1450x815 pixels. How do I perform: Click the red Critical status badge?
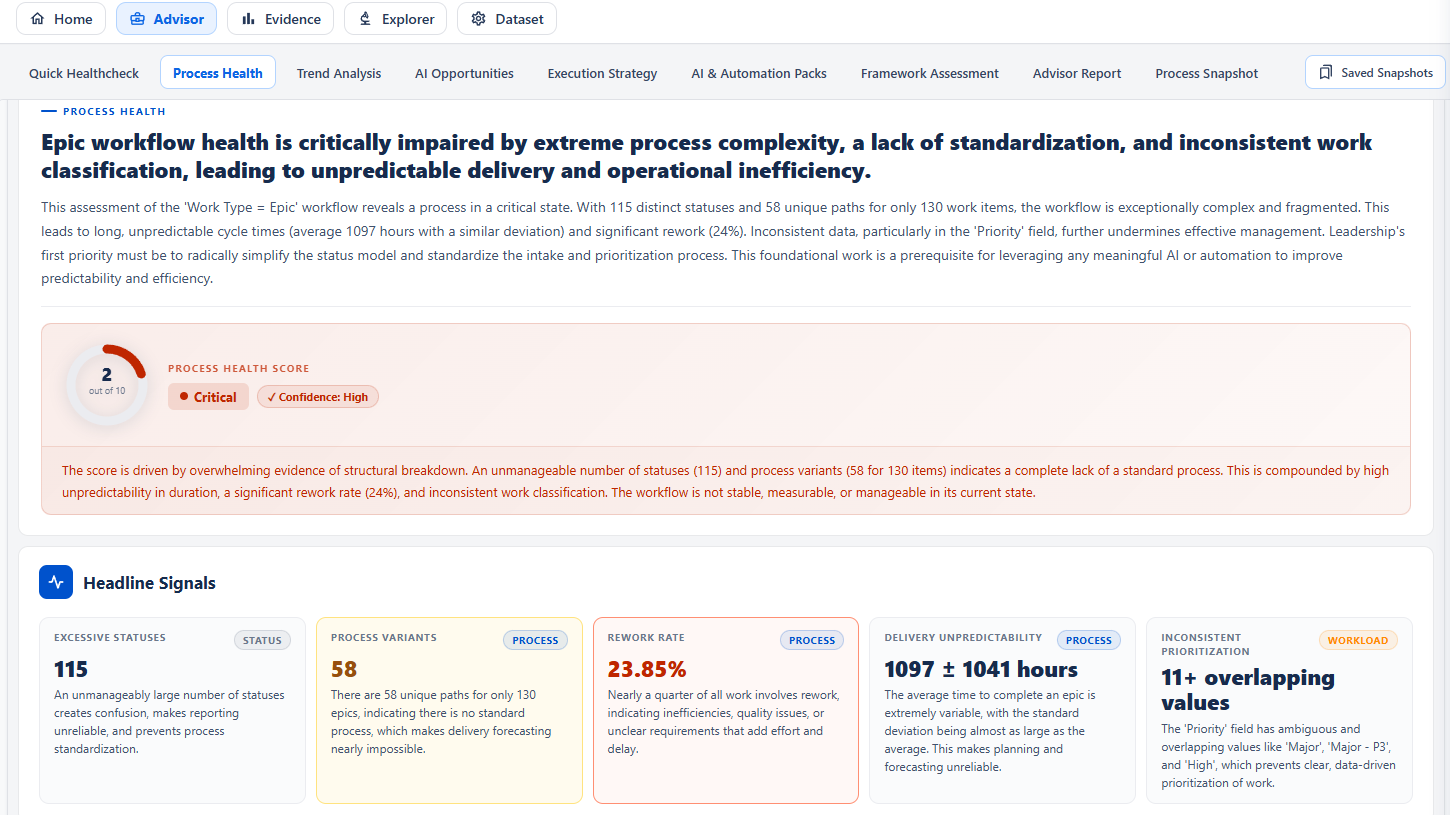coord(208,396)
